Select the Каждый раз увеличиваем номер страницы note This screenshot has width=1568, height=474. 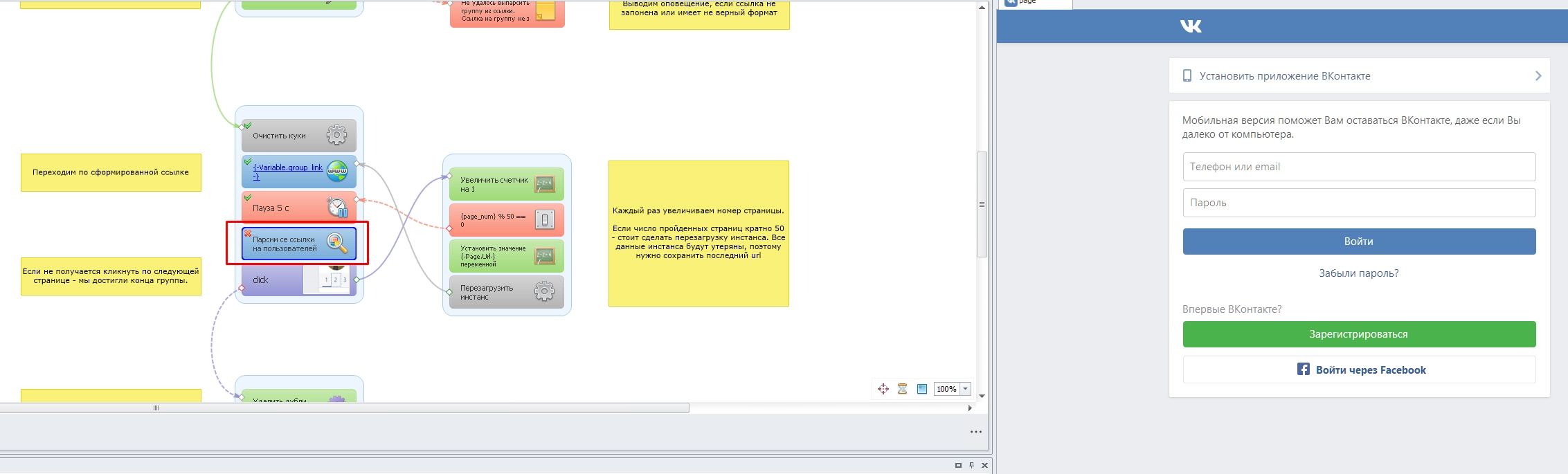click(x=699, y=233)
